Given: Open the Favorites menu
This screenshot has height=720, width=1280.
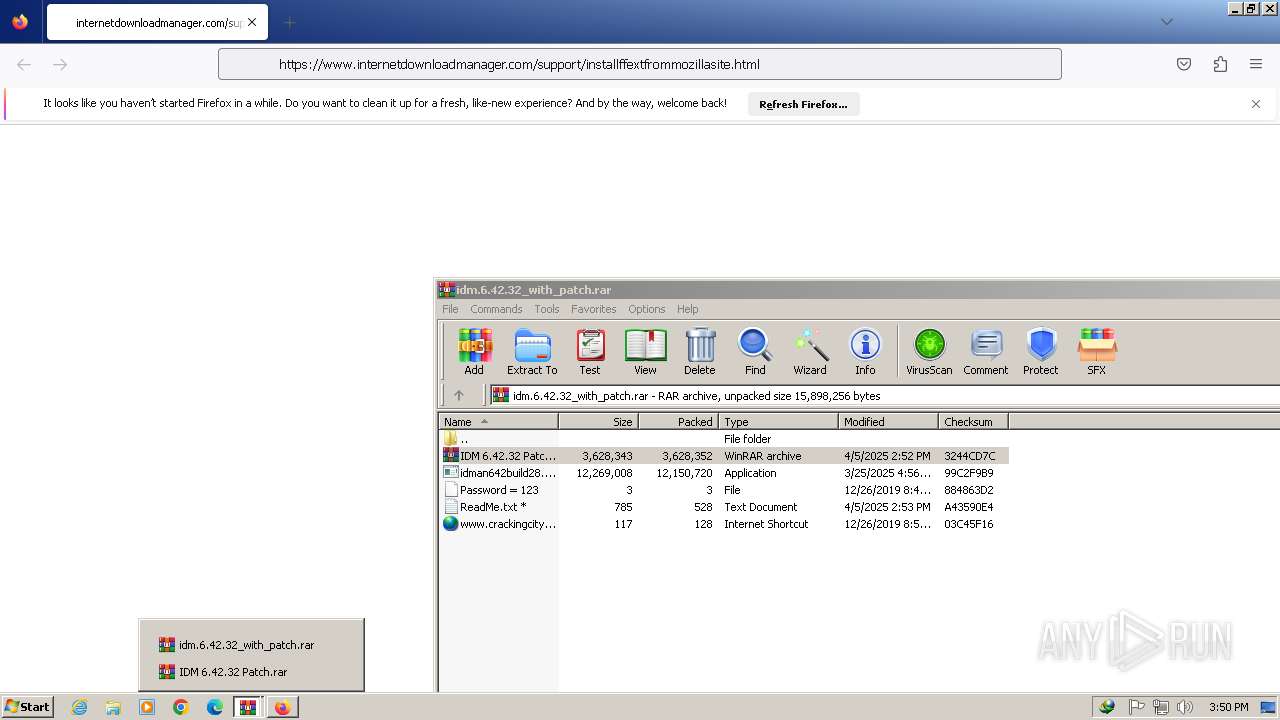Looking at the screenshot, I should pos(593,309).
